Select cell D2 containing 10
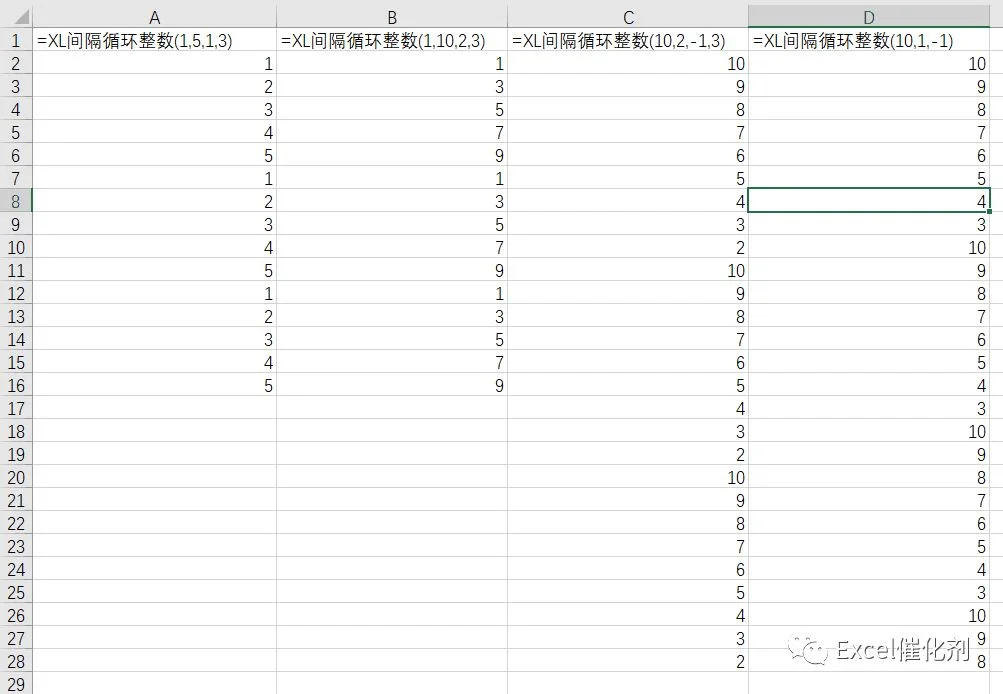Image resolution: width=1003 pixels, height=694 pixels. coord(869,63)
